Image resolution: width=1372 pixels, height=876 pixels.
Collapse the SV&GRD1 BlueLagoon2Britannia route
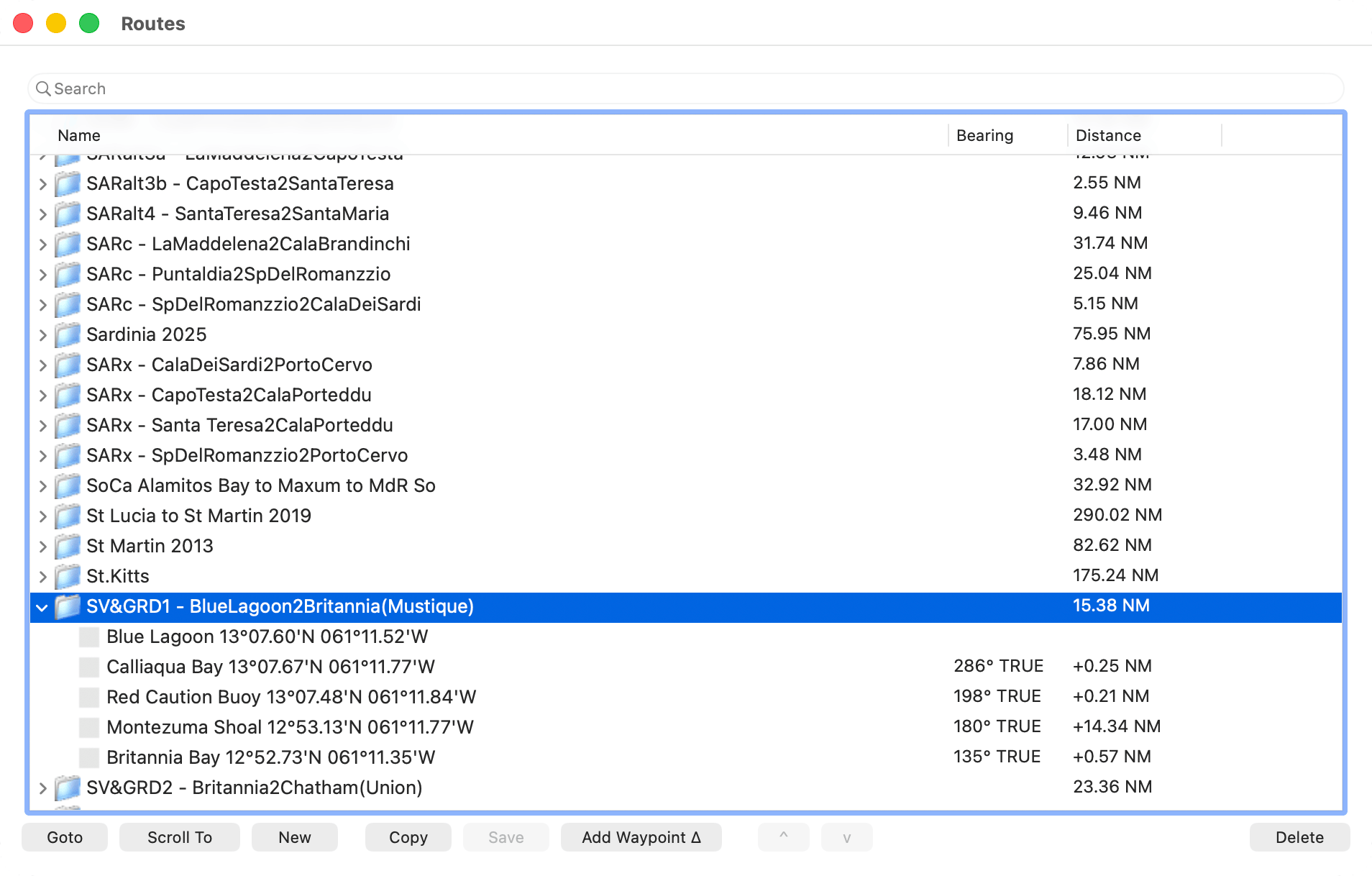pos(42,608)
